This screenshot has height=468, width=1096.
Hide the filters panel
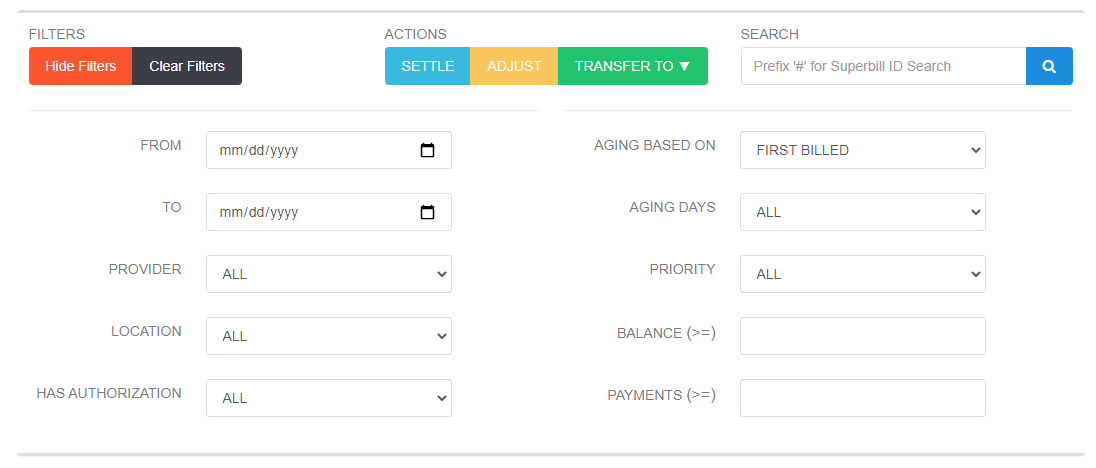click(80, 66)
